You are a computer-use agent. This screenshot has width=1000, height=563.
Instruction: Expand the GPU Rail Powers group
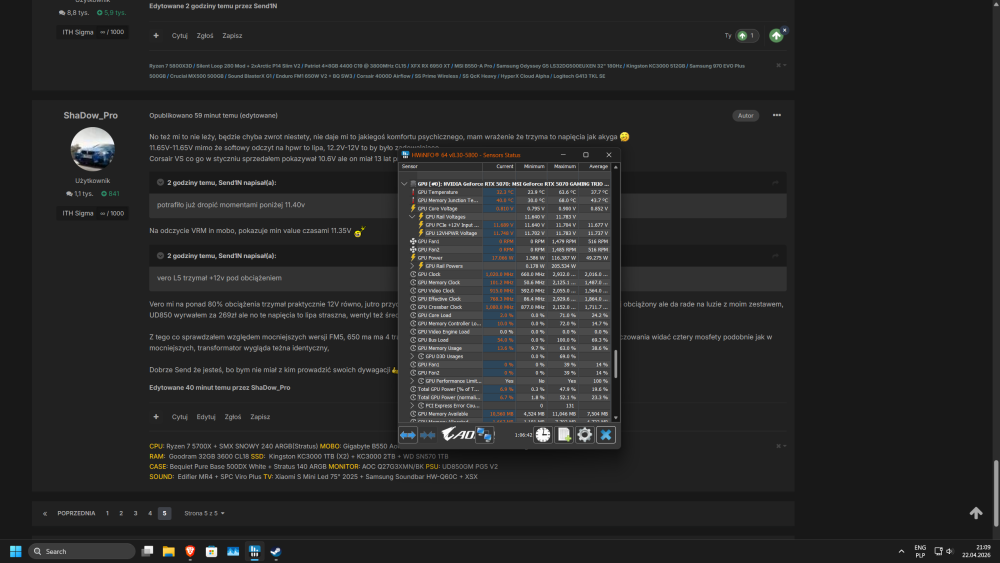tap(412, 266)
